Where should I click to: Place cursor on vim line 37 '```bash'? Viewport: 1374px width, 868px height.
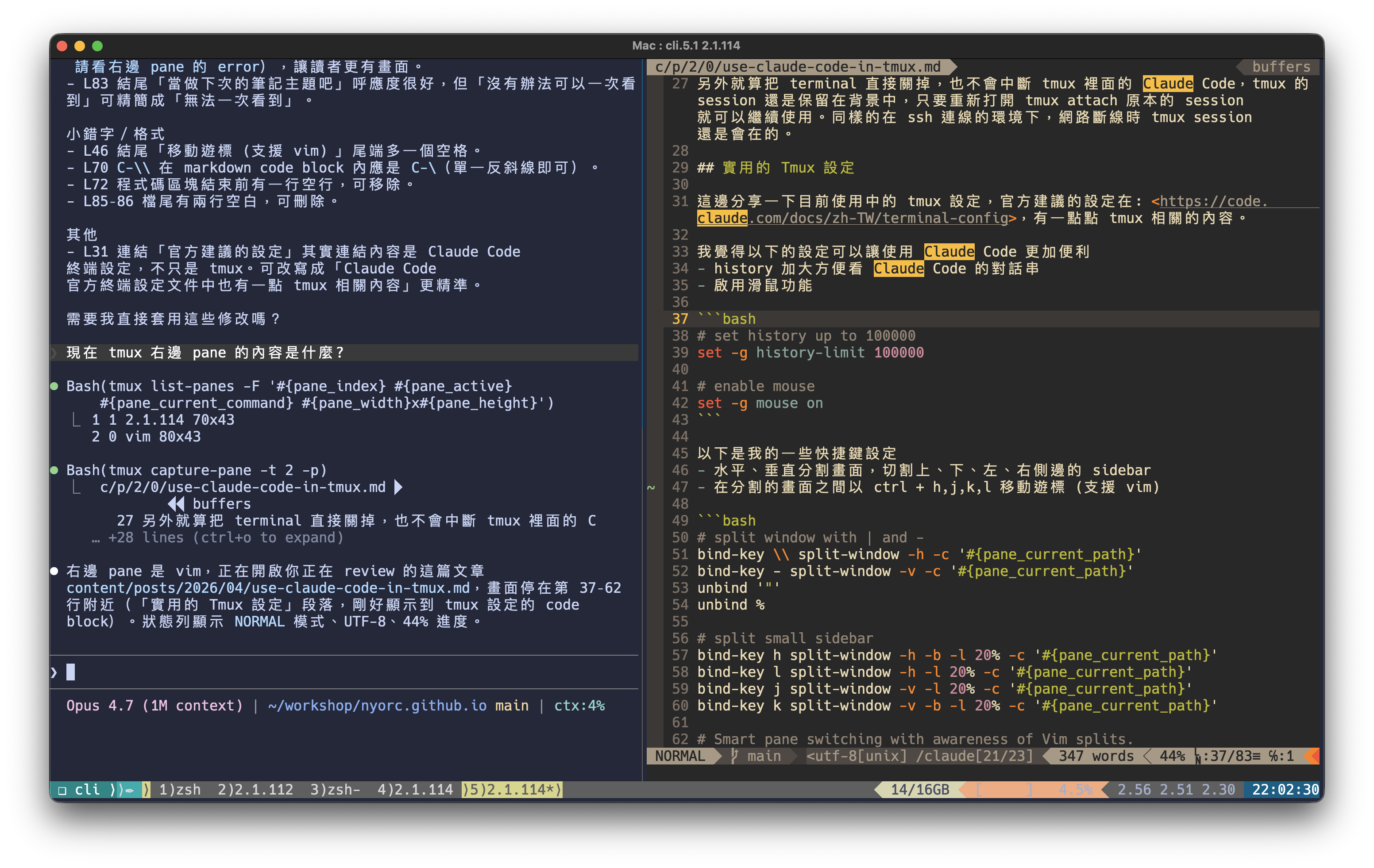726,319
